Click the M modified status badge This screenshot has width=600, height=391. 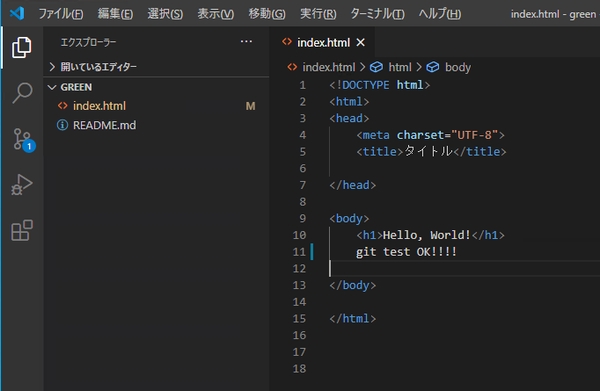click(250, 106)
